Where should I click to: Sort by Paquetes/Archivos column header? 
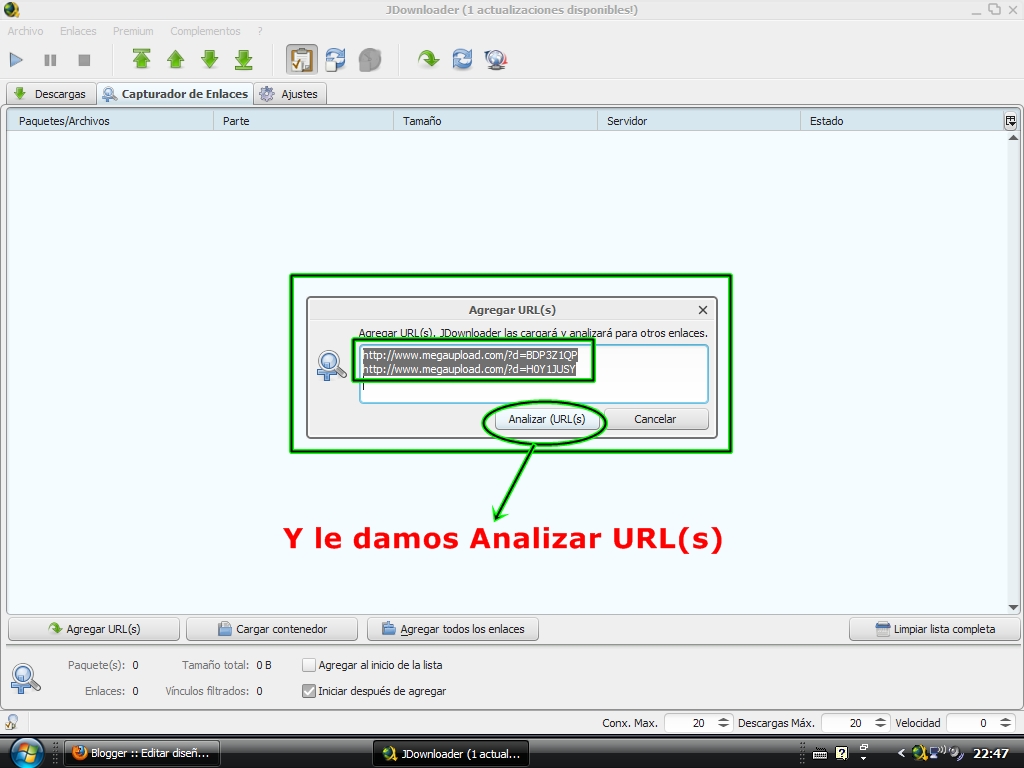(x=110, y=121)
